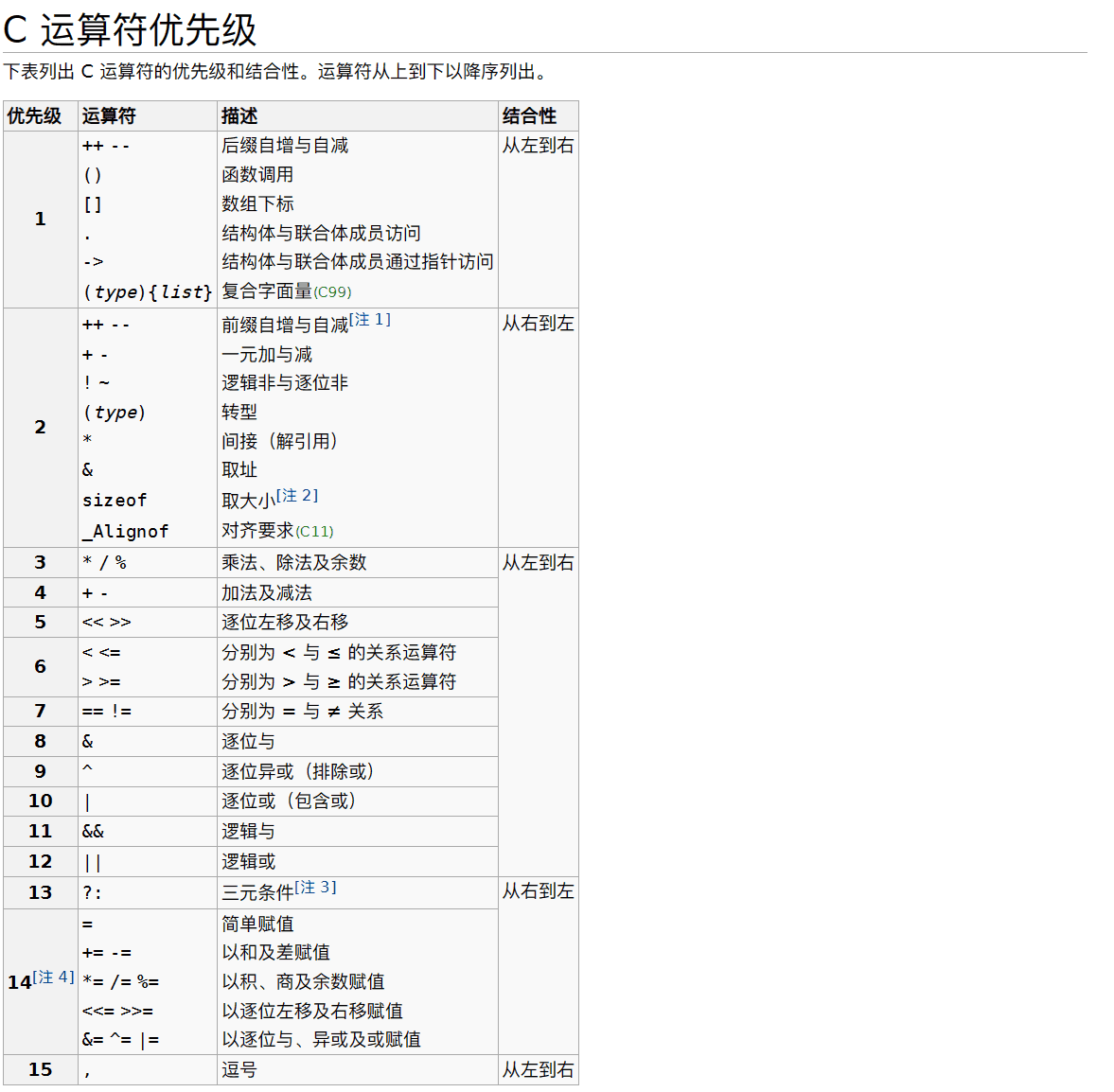The width and height of the screenshot is (1114, 1092).
Task: Click the <<= >>= operator entry
Action: 118,1011
